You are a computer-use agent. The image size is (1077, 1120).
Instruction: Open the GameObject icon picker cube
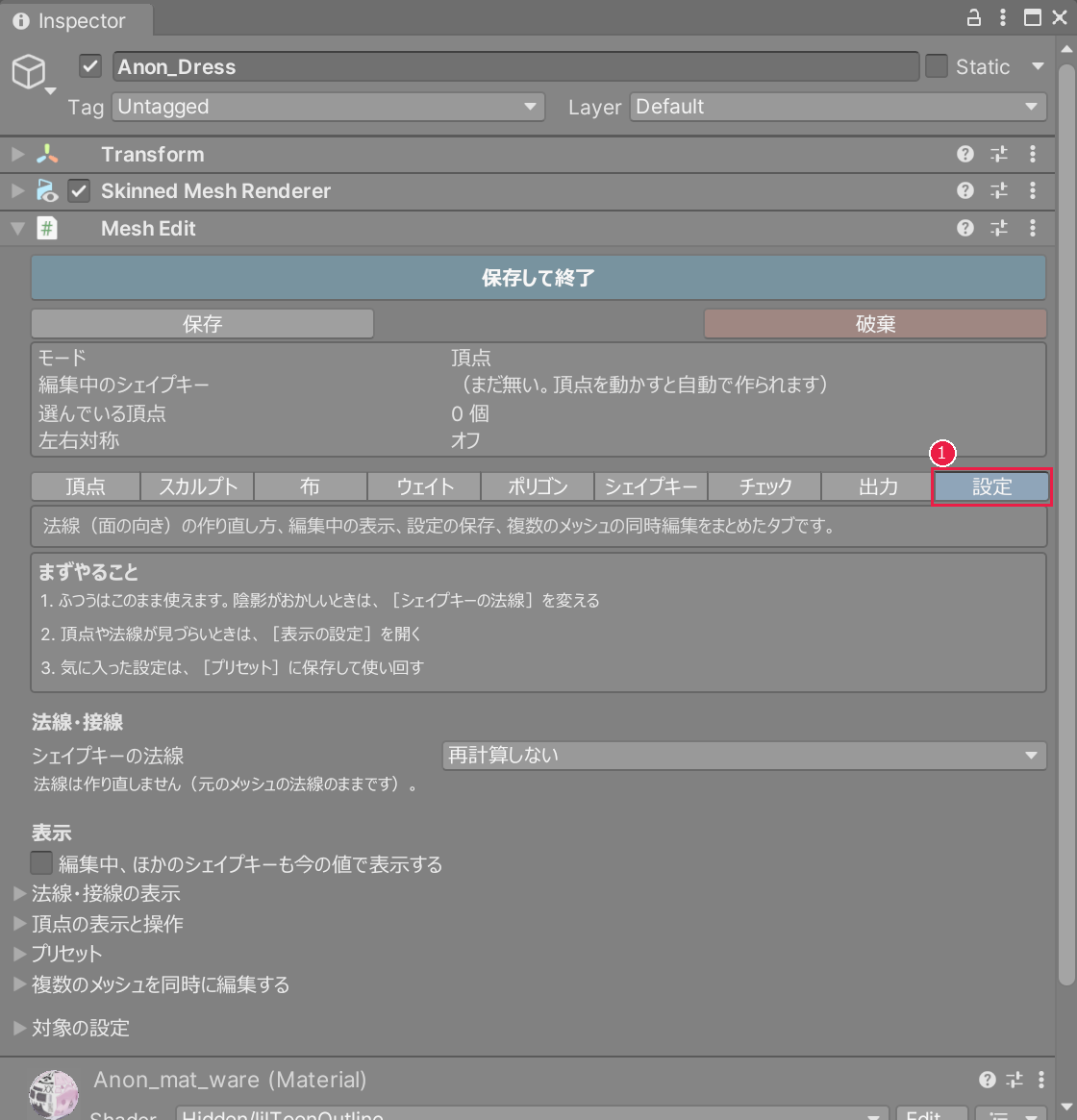point(29,71)
